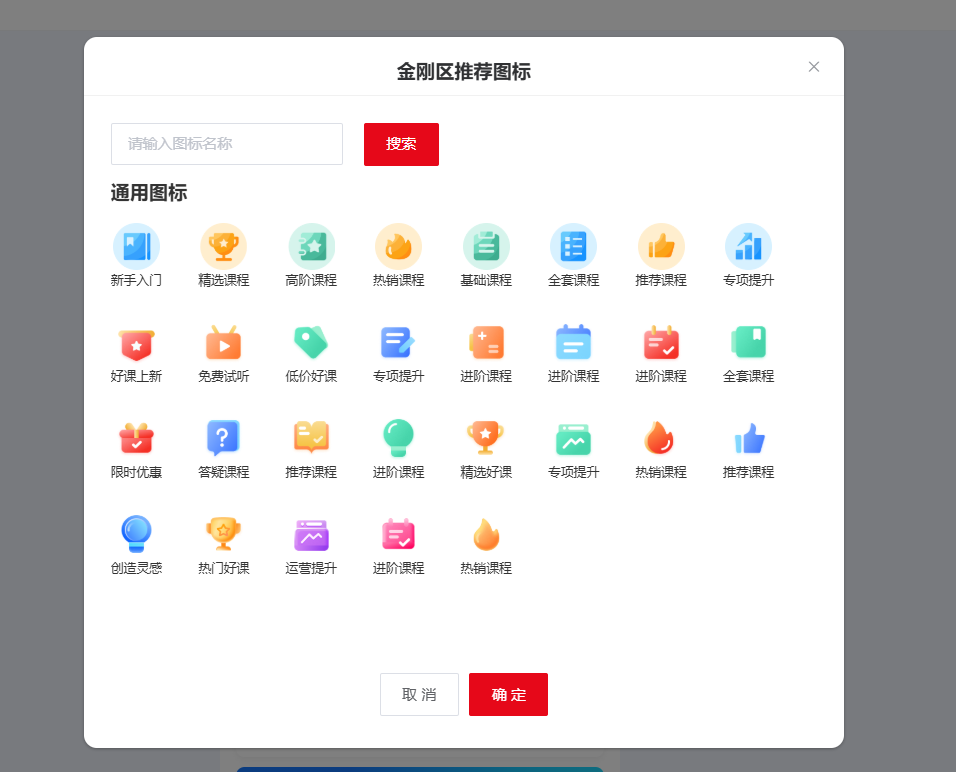Focus the 请输入图标名称 search field
Viewport: 956px width, 772px height.
point(227,144)
